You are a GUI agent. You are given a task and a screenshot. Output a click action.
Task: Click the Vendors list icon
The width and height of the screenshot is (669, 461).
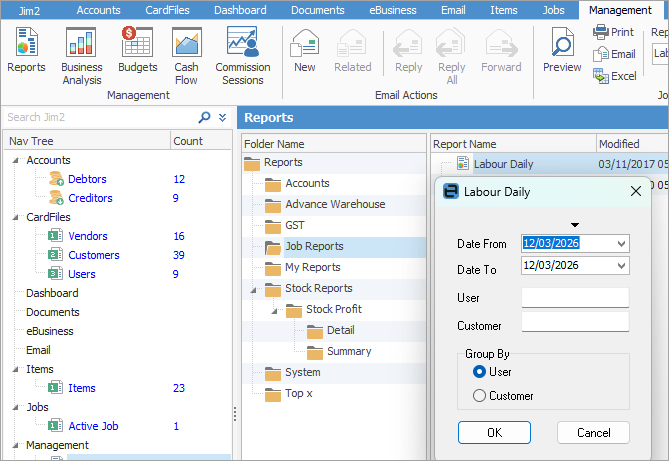[x=55, y=236]
